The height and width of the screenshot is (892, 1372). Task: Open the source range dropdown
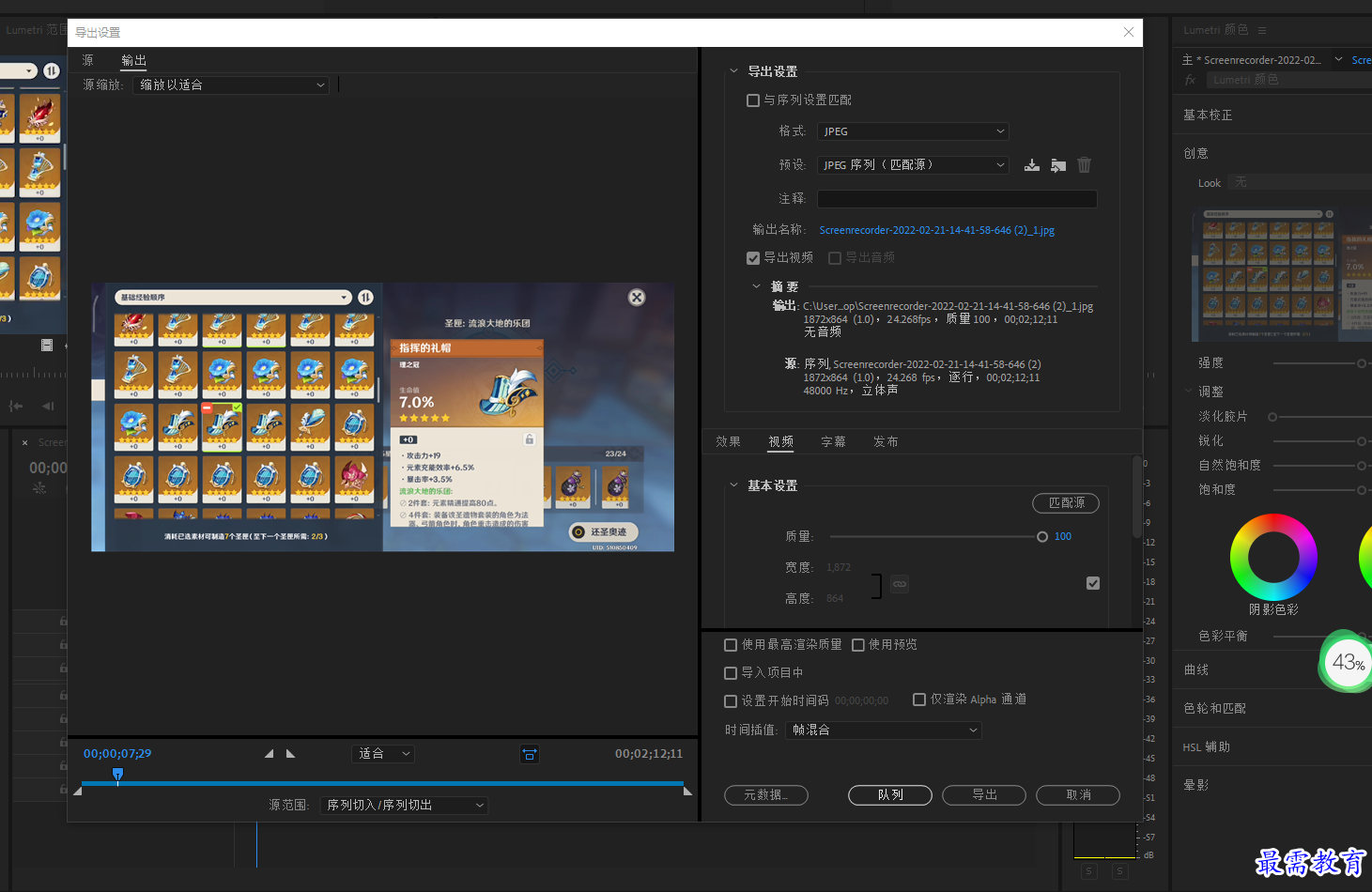click(404, 806)
